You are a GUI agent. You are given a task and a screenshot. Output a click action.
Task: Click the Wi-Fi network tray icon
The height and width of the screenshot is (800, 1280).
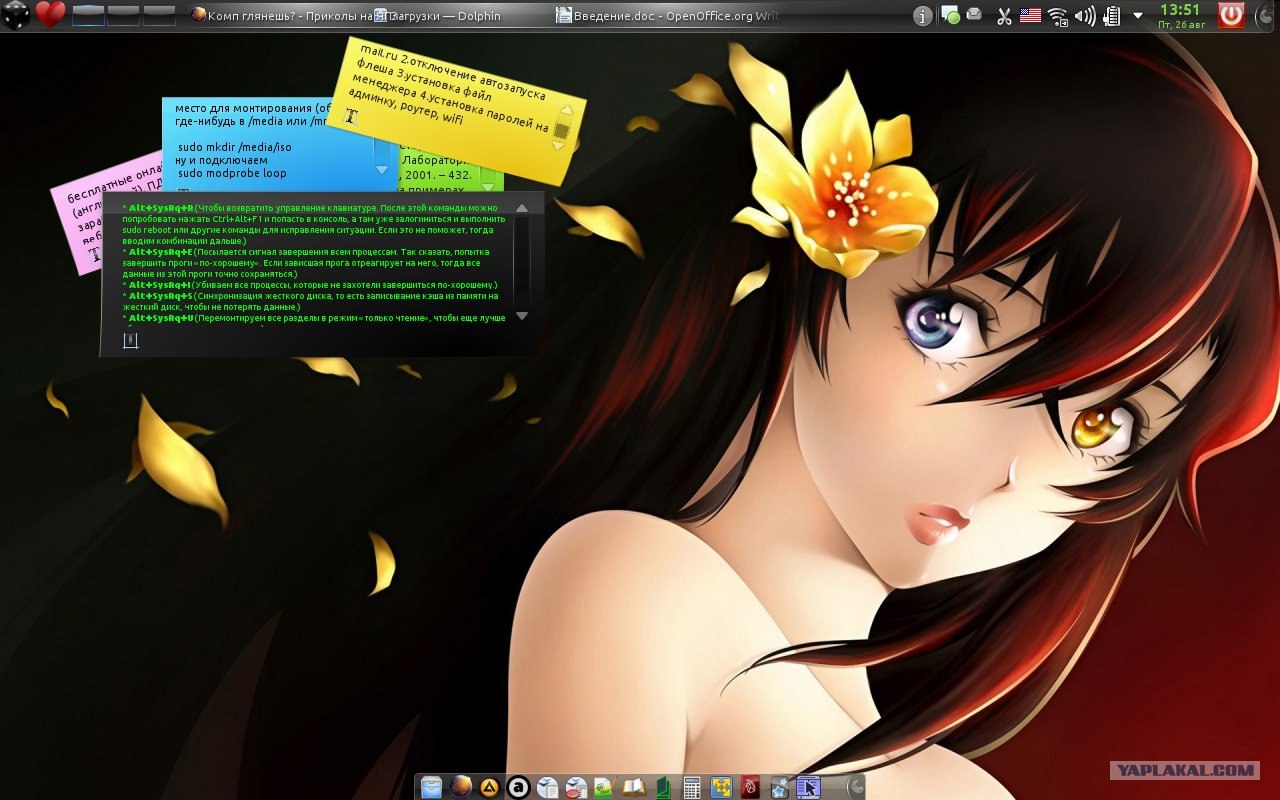(1058, 16)
